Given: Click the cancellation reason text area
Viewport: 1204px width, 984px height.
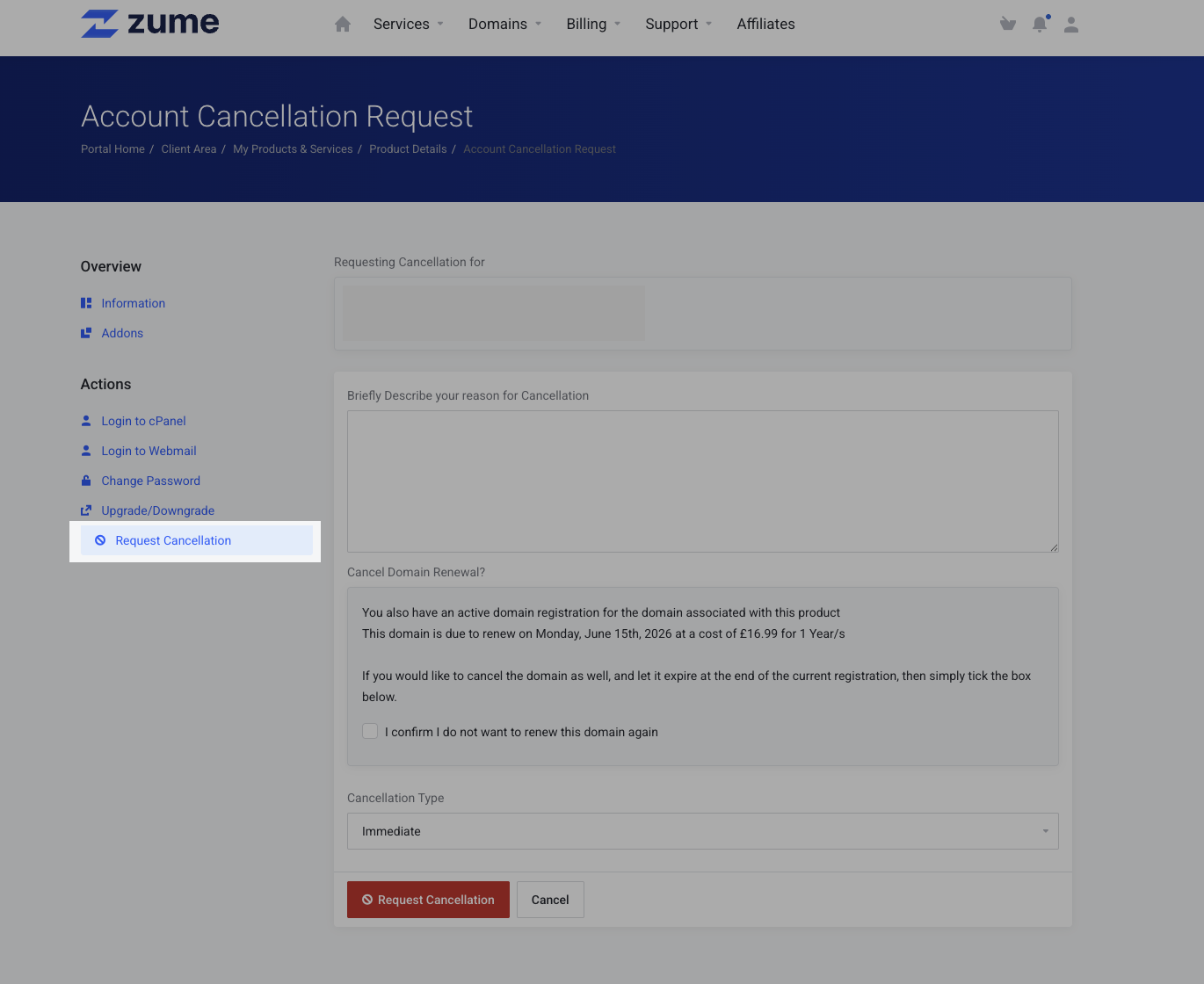Looking at the screenshot, I should [x=702, y=481].
